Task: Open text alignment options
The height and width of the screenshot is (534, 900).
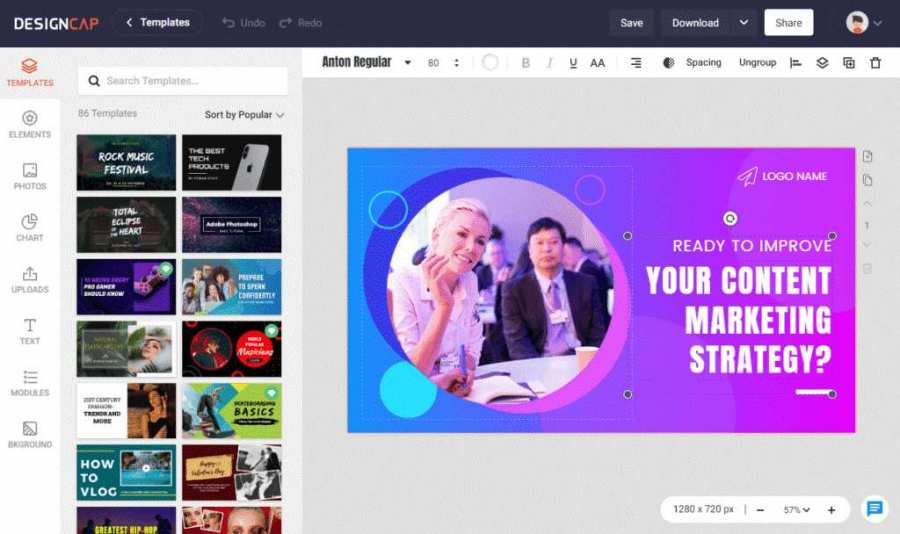Action: [636, 63]
